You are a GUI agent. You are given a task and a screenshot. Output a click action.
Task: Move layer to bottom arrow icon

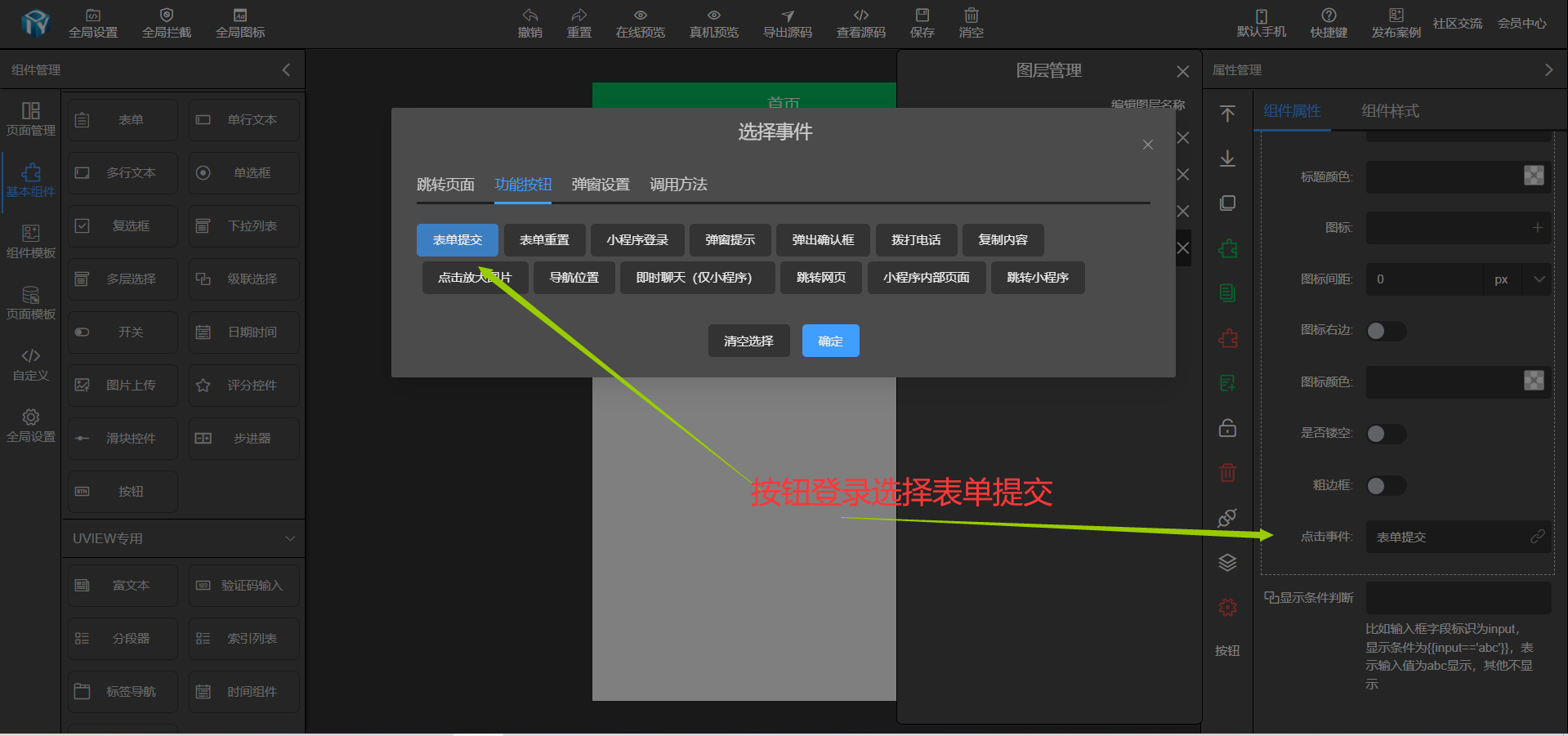1227,158
